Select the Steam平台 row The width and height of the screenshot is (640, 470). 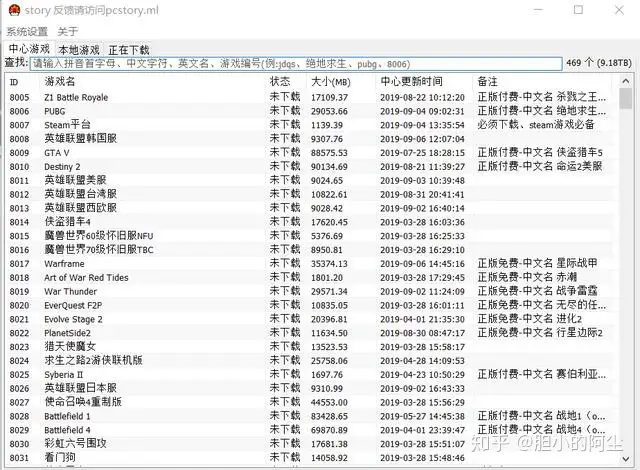click(x=309, y=125)
